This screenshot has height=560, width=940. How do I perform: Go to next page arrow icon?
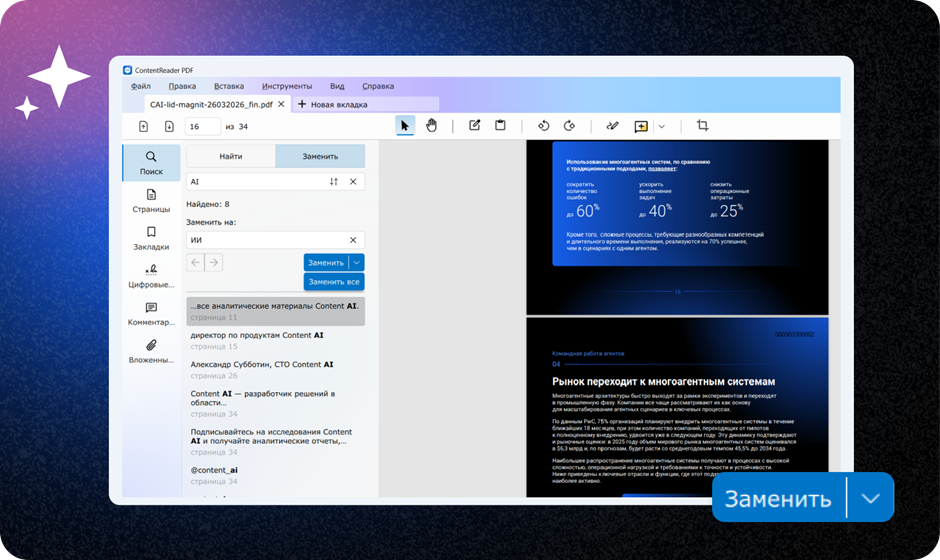(169, 127)
